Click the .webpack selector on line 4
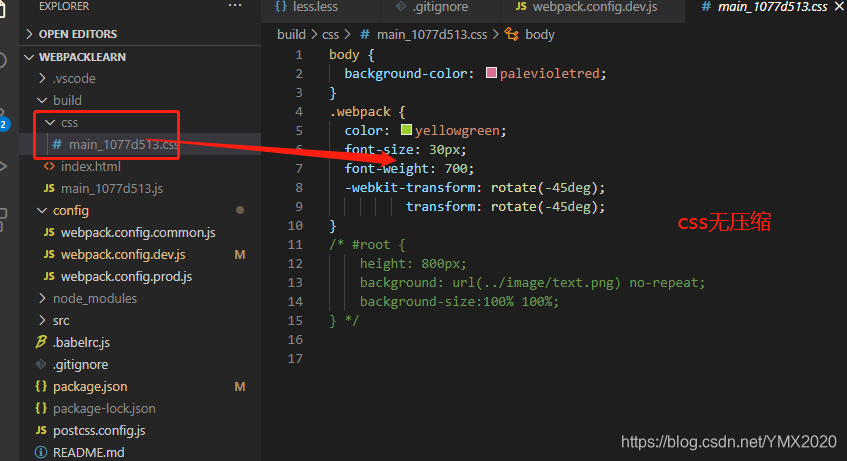Viewport: 847px width, 461px height. point(360,112)
